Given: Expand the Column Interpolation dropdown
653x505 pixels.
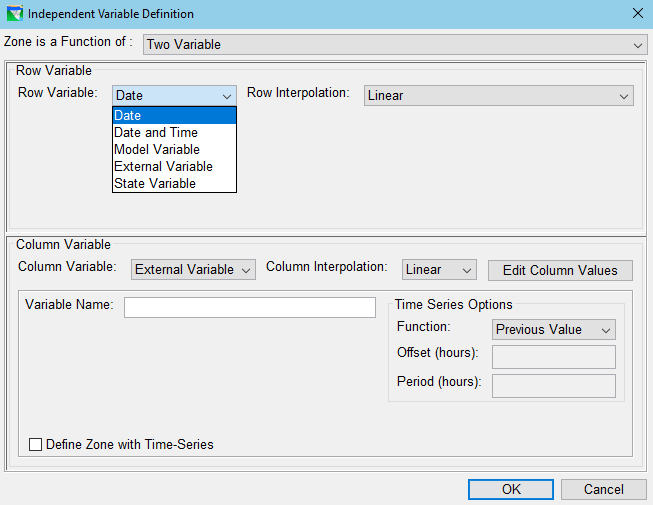Looking at the screenshot, I should (439, 269).
